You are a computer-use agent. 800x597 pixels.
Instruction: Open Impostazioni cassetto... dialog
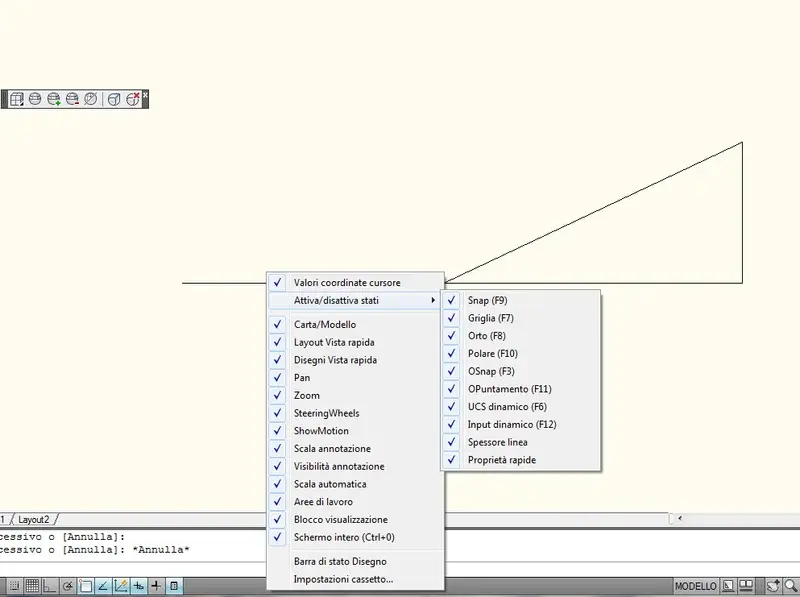[x=356, y=579]
